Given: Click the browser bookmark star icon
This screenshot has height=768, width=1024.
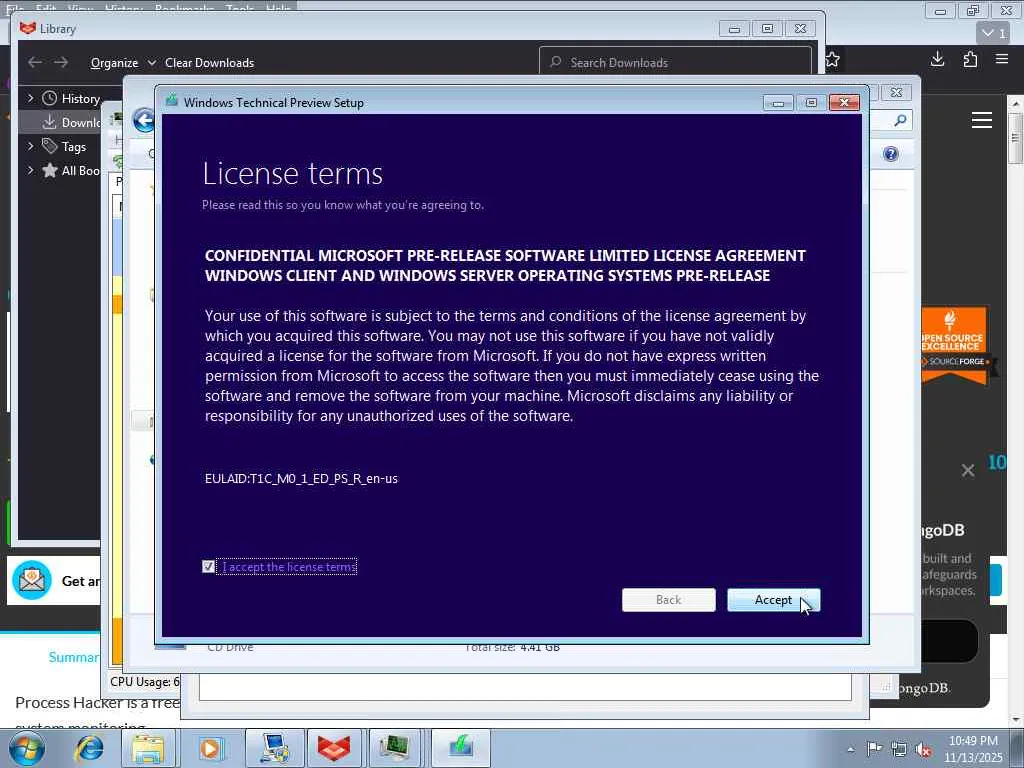Looking at the screenshot, I should (x=833, y=60).
